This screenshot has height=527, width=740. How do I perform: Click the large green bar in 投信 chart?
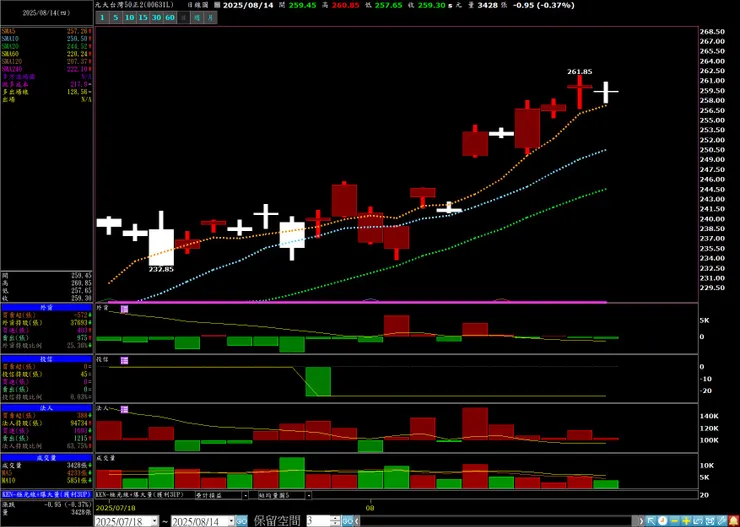[x=318, y=381]
